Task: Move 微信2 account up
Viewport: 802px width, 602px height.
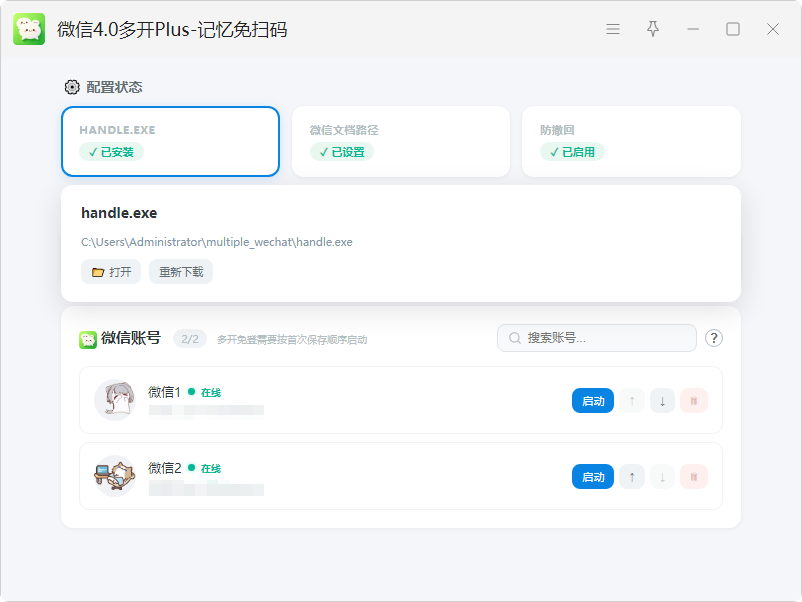Action: (632, 477)
